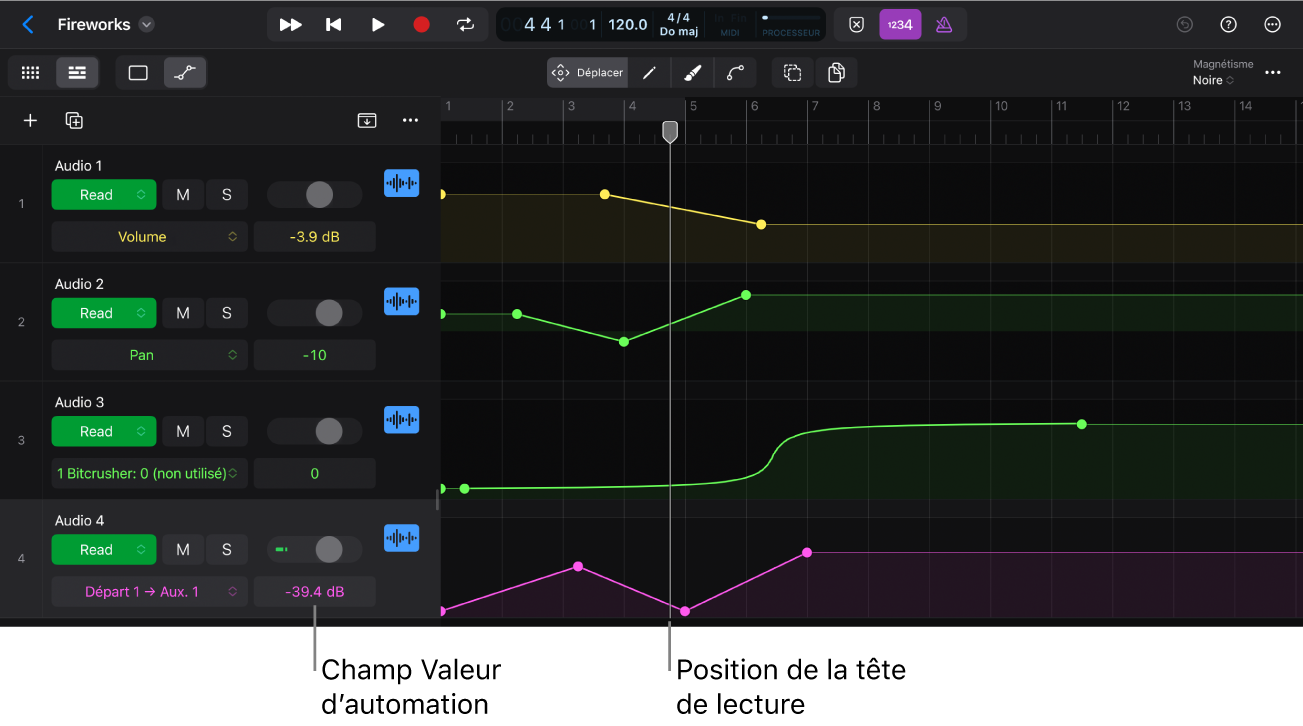The image size is (1303, 726).
Task: Go to beginning of project
Action: 334,25
